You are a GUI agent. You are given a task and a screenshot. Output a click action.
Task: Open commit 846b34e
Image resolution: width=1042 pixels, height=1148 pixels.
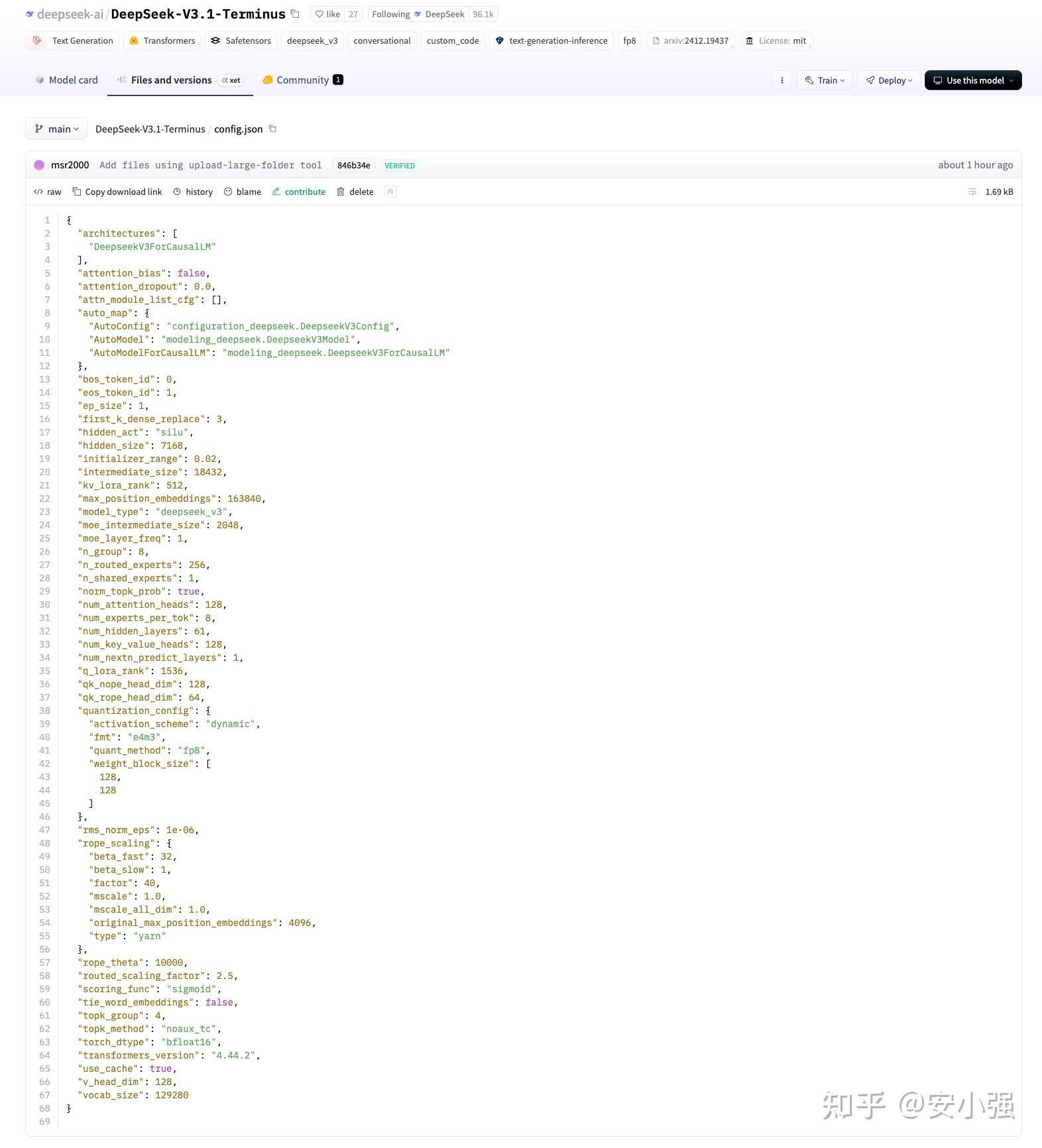point(354,165)
